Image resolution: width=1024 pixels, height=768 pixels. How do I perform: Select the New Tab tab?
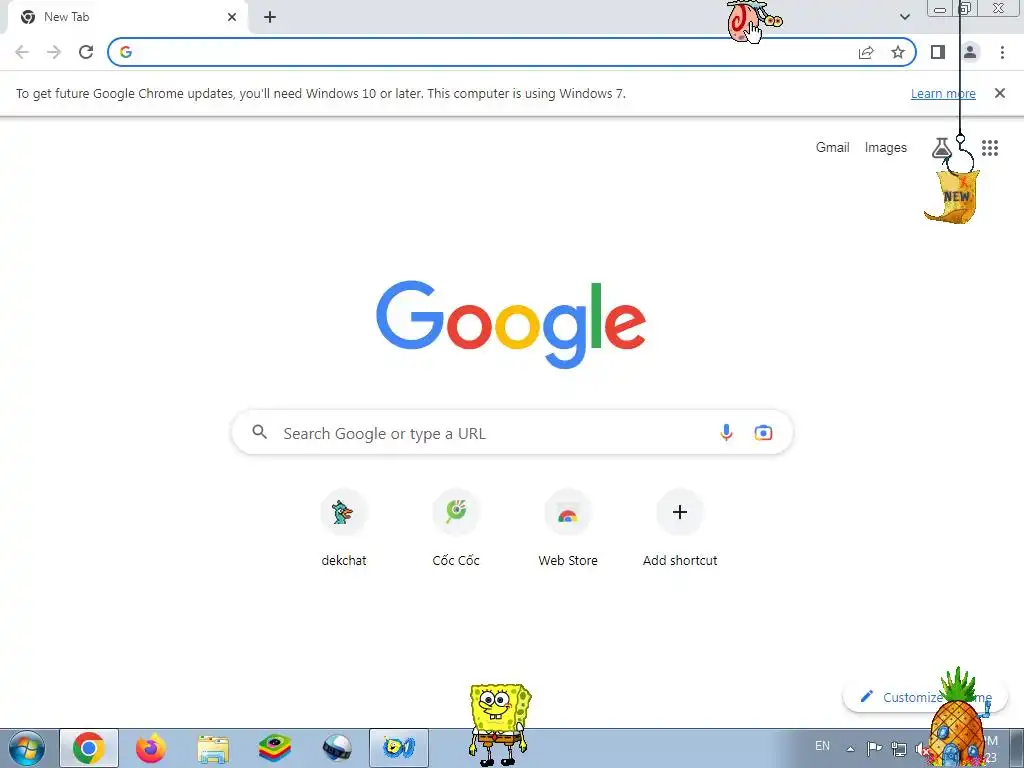pyautogui.click(x=127, y=17)
